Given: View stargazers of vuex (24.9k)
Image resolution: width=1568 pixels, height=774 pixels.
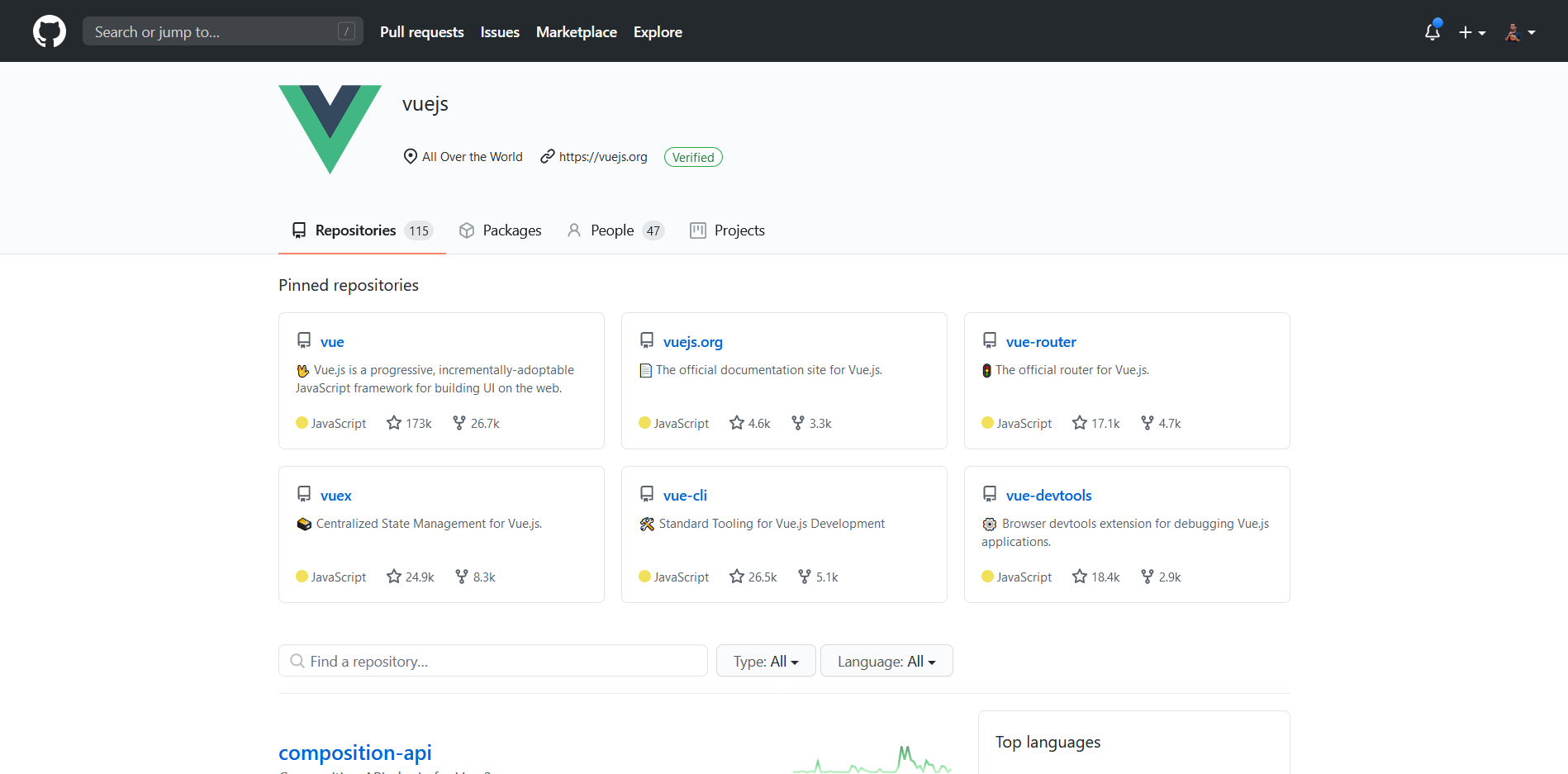Looking at the screenshot, I should click(410, 577).
